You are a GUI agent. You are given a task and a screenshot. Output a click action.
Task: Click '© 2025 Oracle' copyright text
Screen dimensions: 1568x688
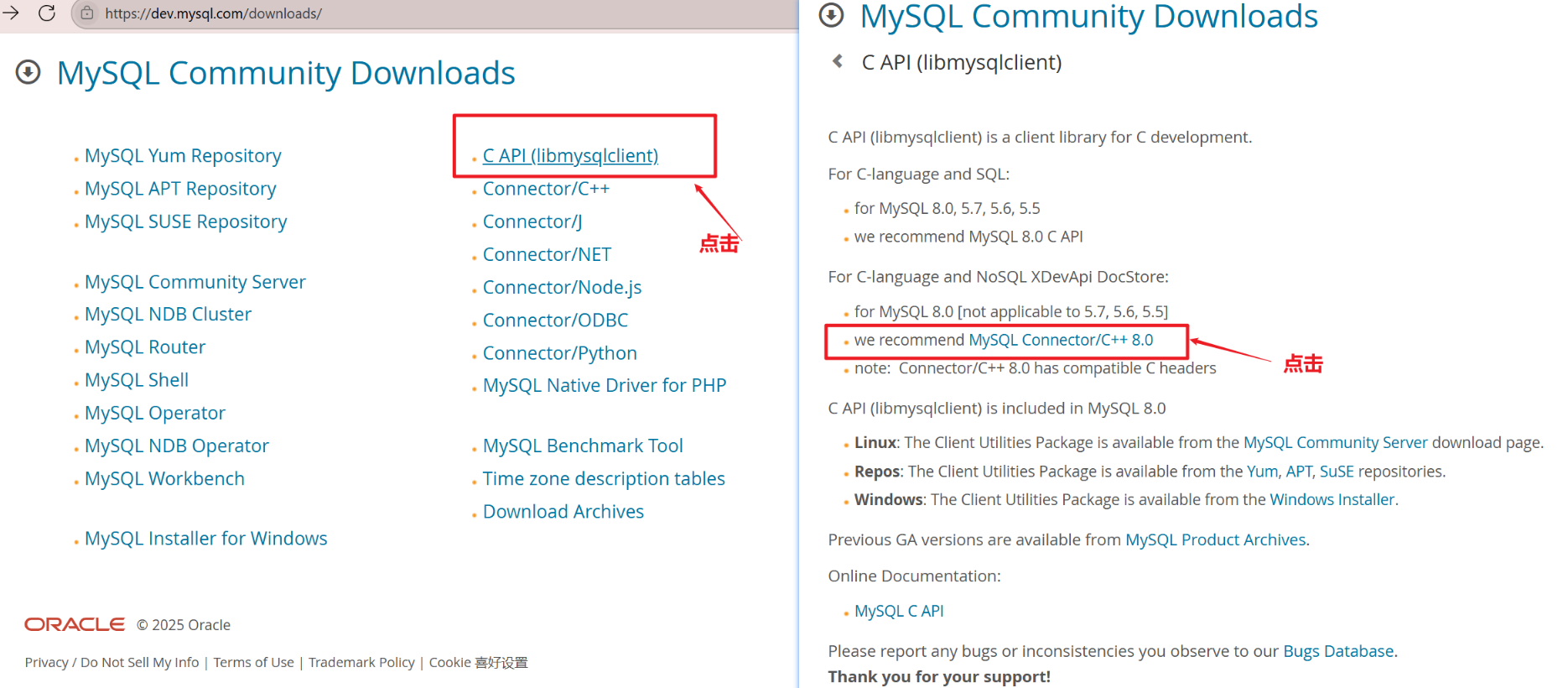[184, 625]
